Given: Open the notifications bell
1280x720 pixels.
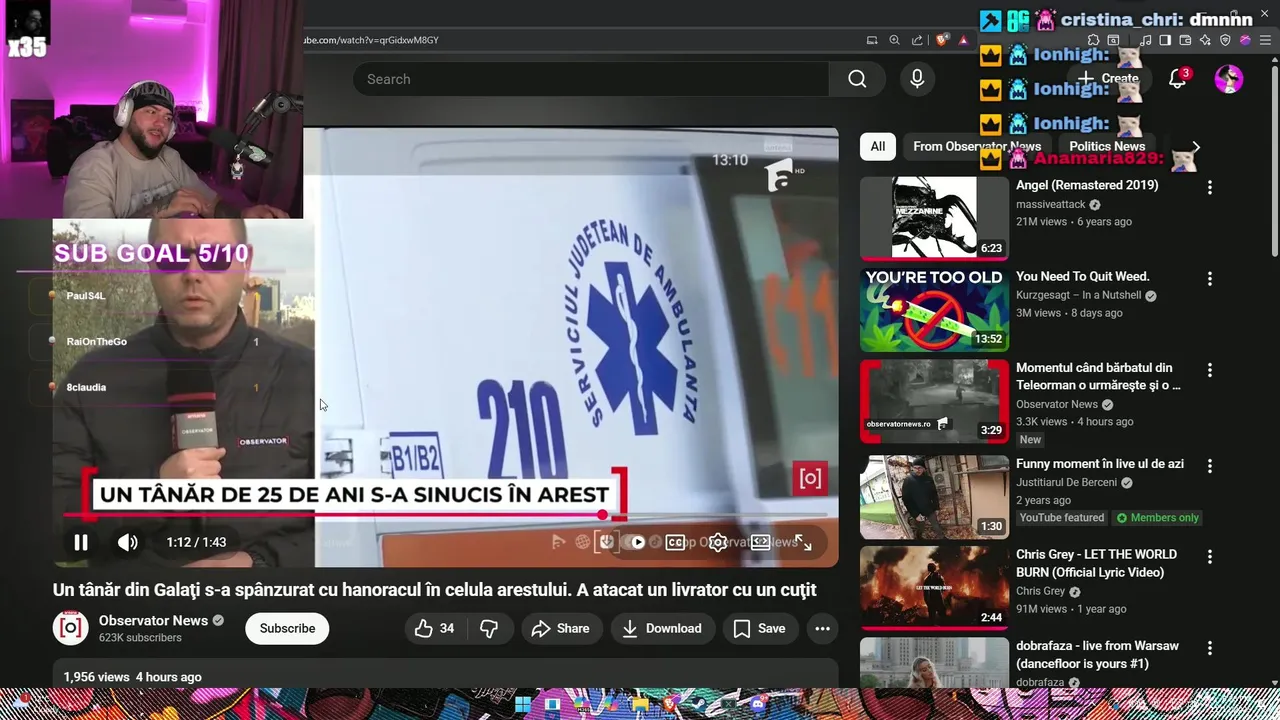Looking at the screenshot, I should pyautogui.click(x=1177, y=79).
